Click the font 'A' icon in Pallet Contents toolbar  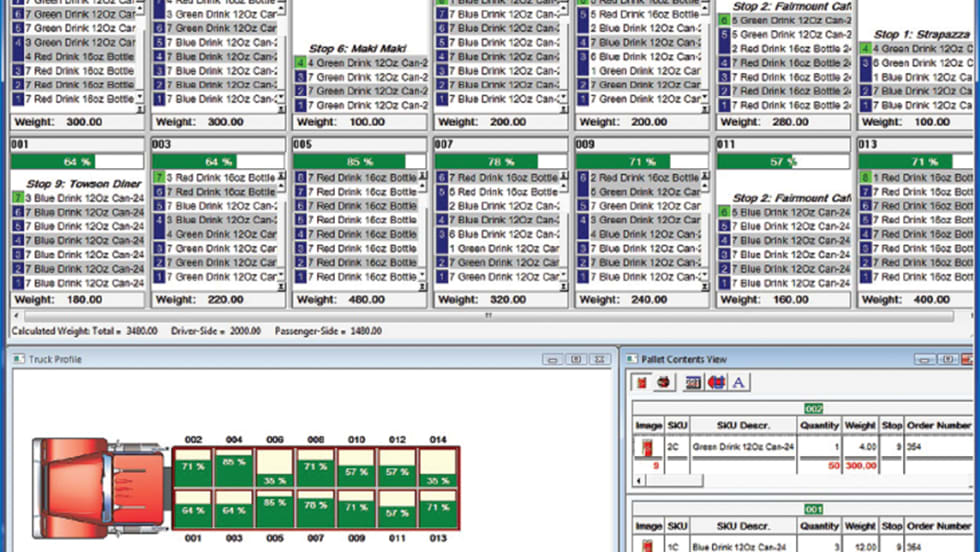pyautogui.click(x=739, y=381)
